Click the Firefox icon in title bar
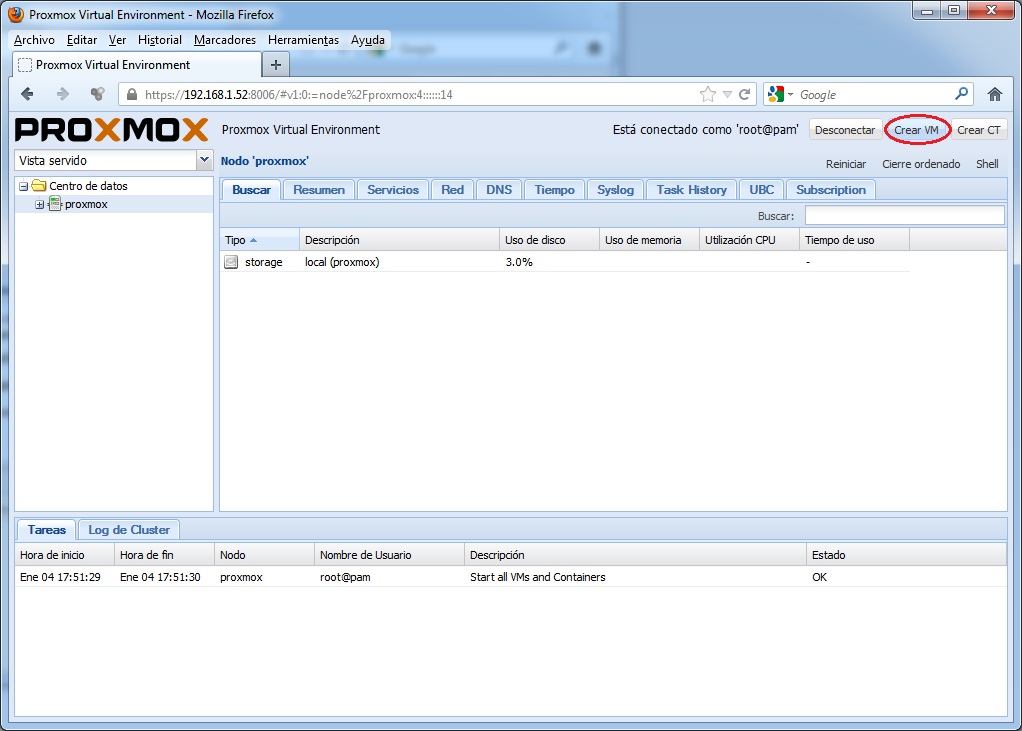The image size is (1022, 731). [16, 14]
